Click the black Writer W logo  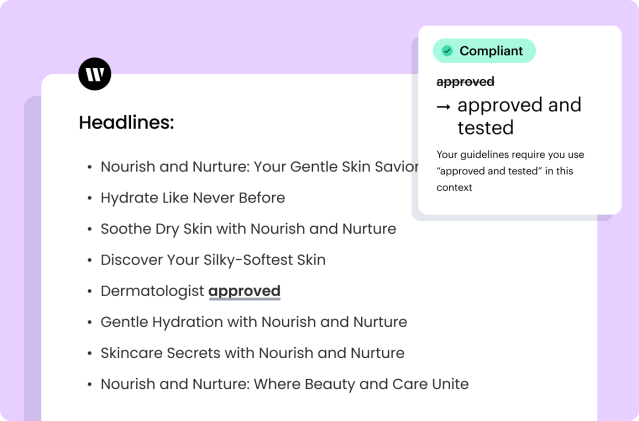coord(95,74)
